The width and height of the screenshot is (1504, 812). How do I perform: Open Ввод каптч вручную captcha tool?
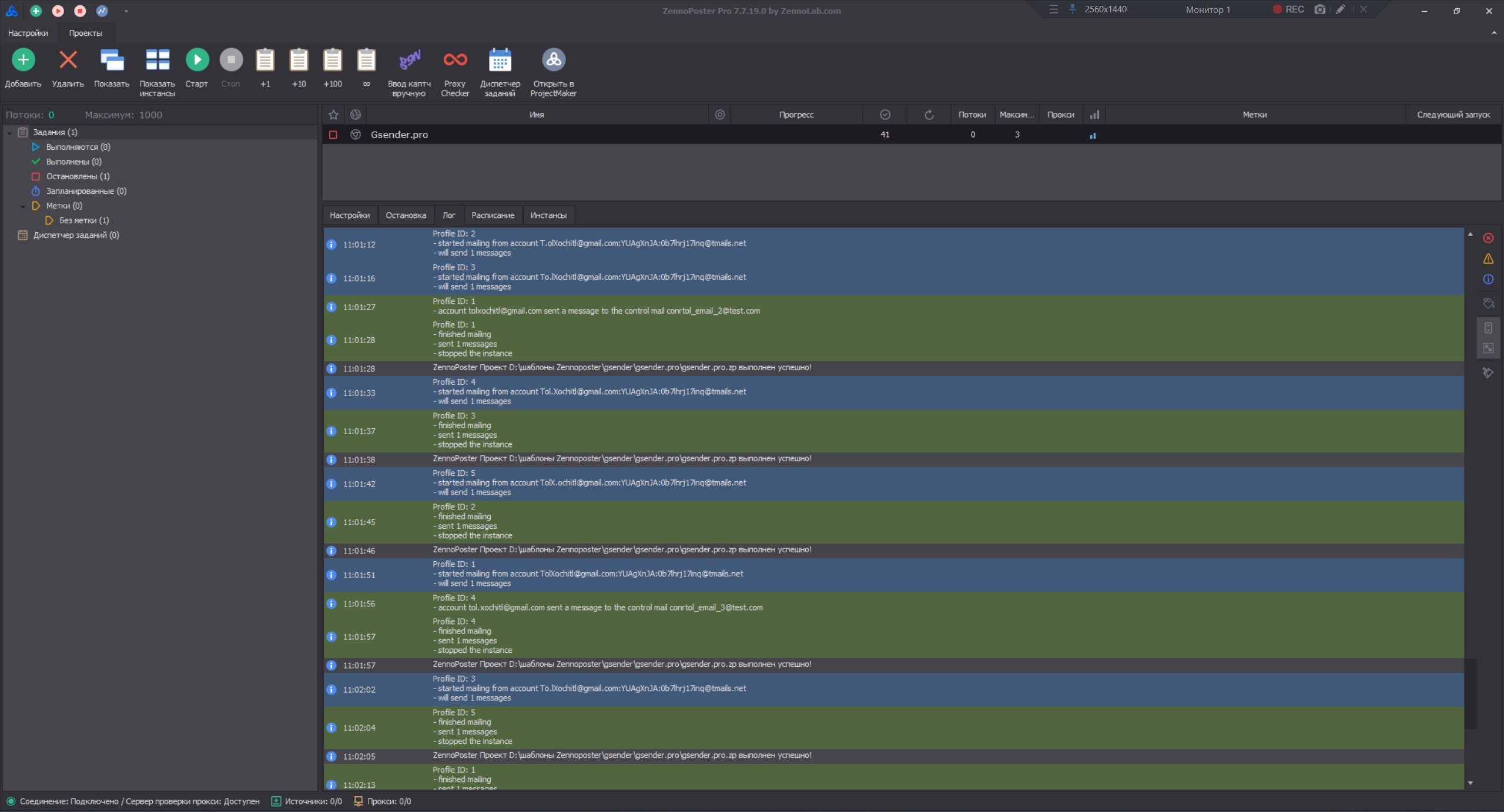410,59
